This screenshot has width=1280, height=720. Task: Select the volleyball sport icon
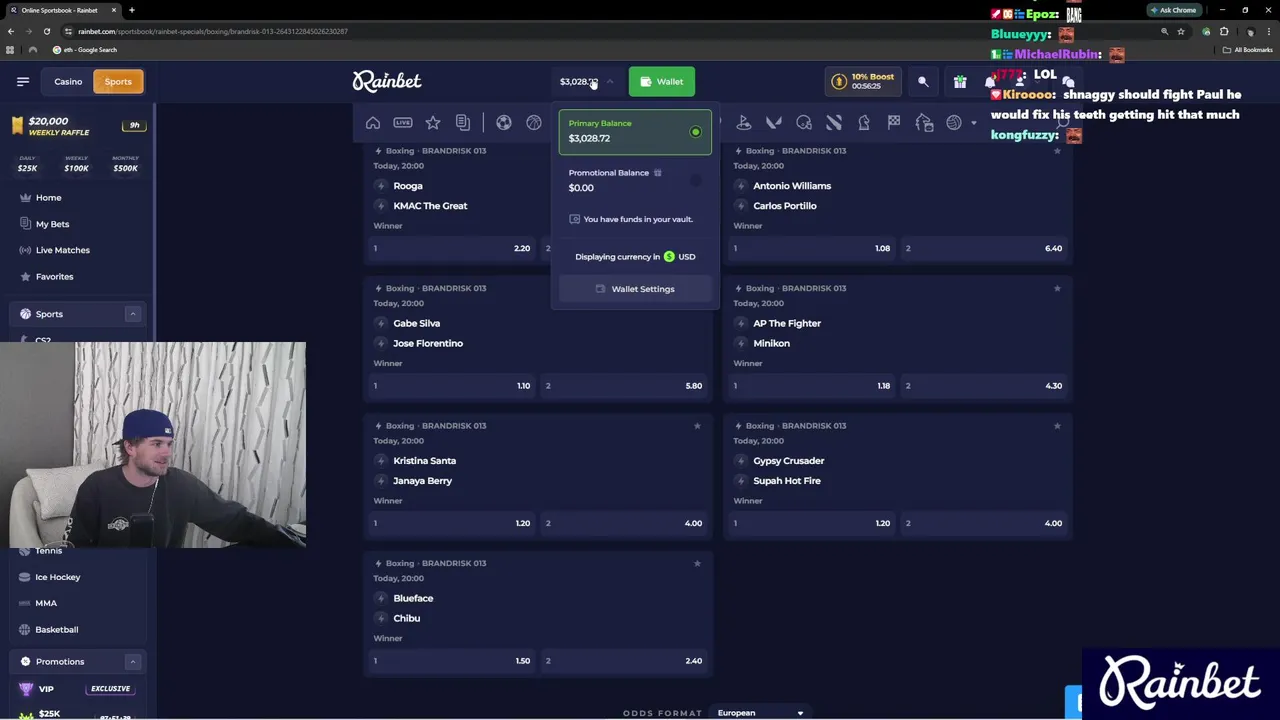click(x=954, y=123)
